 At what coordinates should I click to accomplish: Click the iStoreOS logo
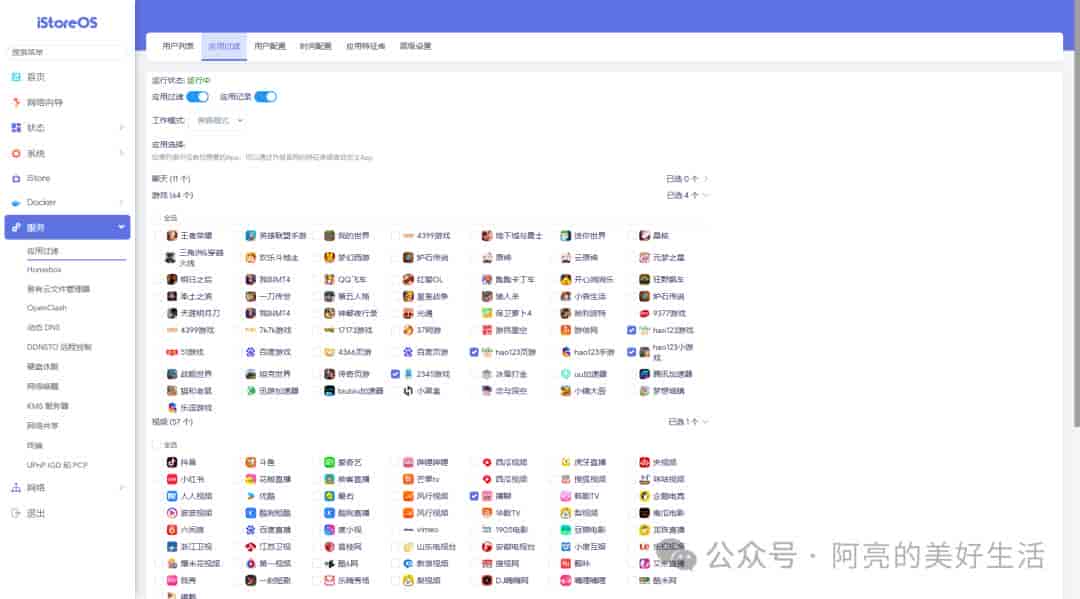[67, 23]
